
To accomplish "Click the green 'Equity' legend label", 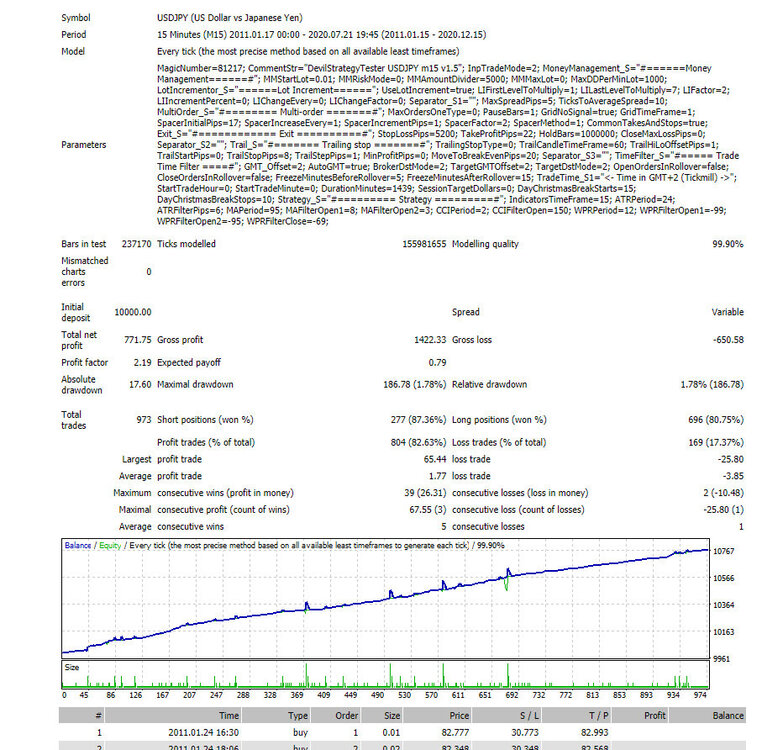I will (110, 545).
